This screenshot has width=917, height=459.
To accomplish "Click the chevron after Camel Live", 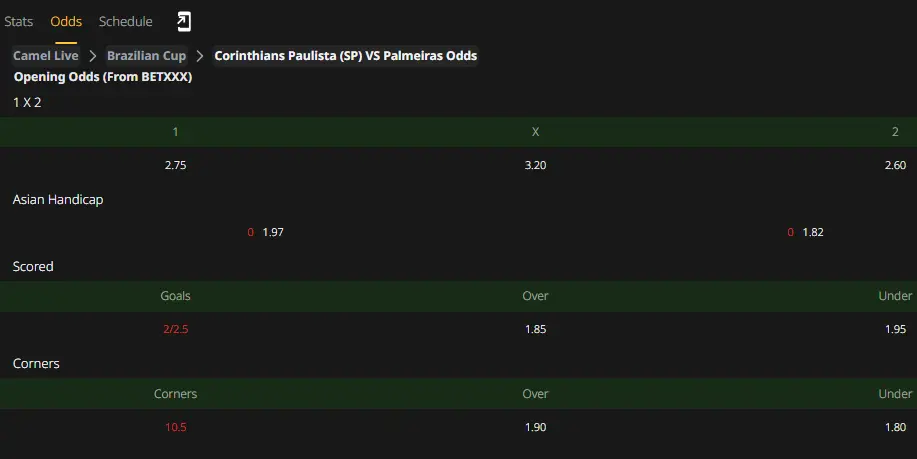I will point(92,56).
